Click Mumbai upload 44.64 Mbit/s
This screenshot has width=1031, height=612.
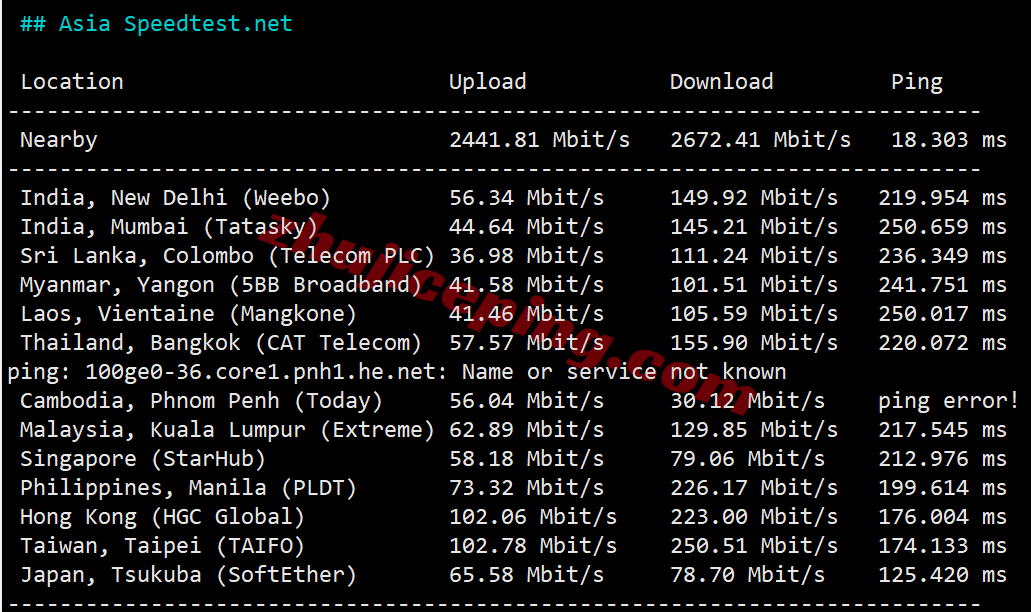pos(526,226)
